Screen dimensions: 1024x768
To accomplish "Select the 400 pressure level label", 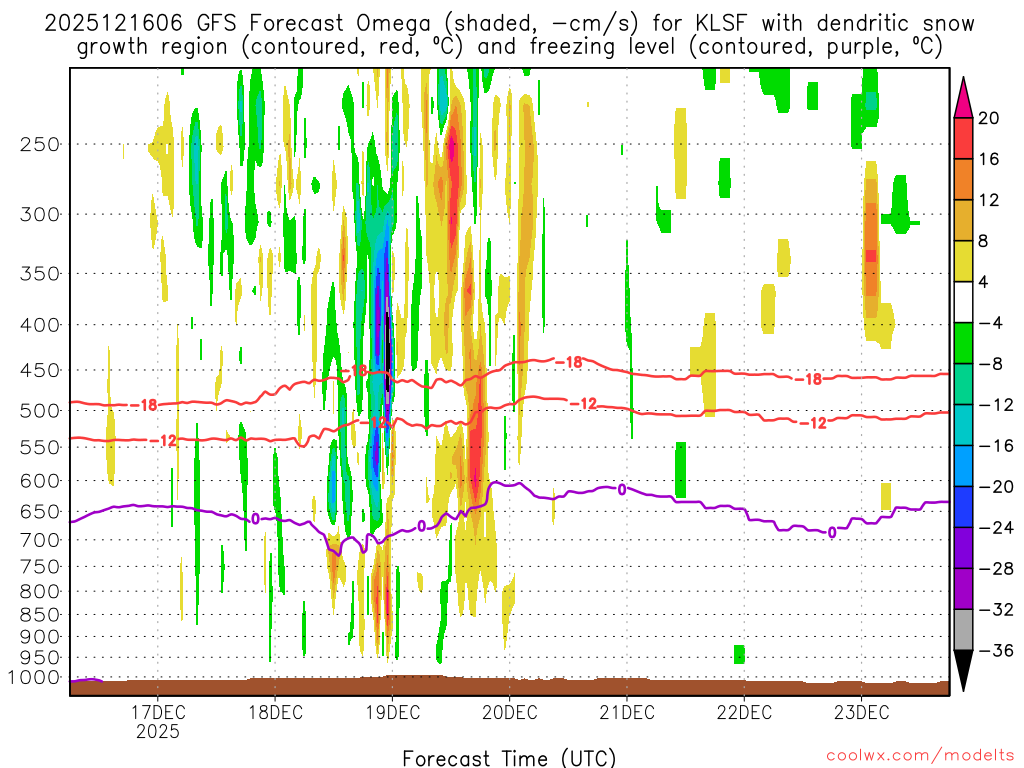I will (x=40, y=325).
